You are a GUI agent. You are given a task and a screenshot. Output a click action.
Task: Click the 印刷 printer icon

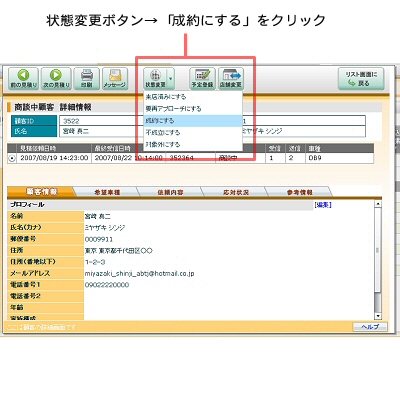[x=87, y=78]
